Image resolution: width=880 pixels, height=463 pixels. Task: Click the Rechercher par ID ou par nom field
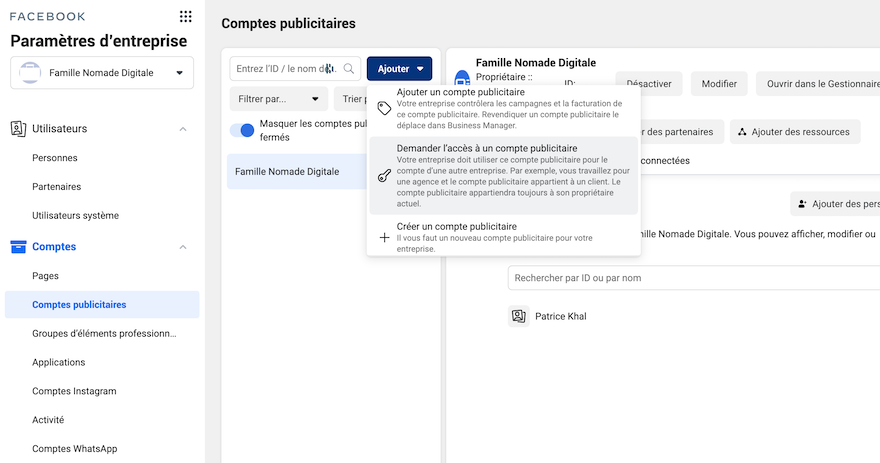click(x=694, y=278)
